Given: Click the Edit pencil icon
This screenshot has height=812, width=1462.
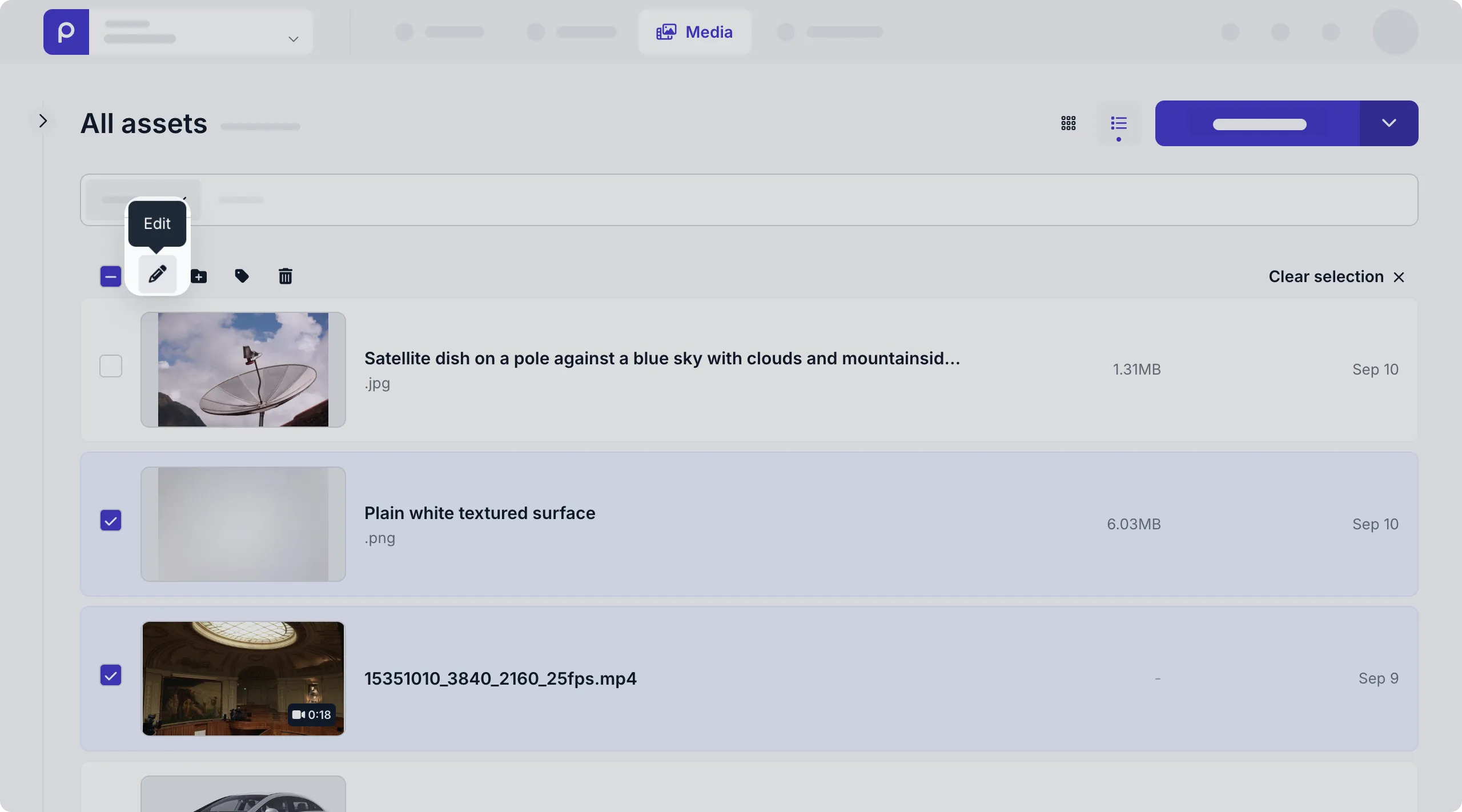Looking at the screenshot, I should [x=157, y=275].
